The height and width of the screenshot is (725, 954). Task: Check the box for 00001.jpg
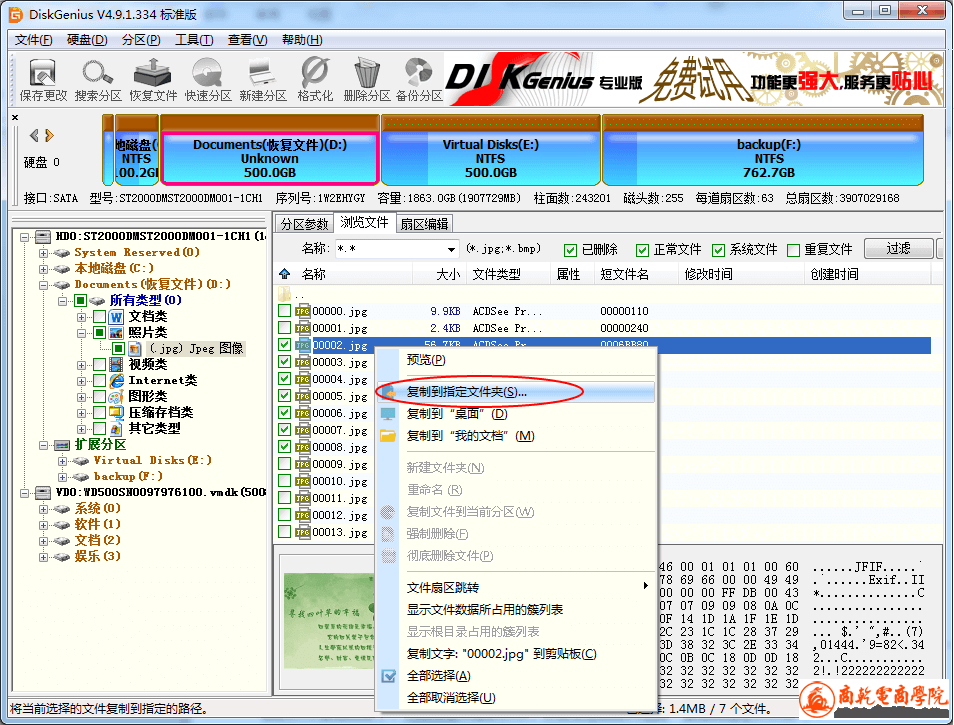284,328
